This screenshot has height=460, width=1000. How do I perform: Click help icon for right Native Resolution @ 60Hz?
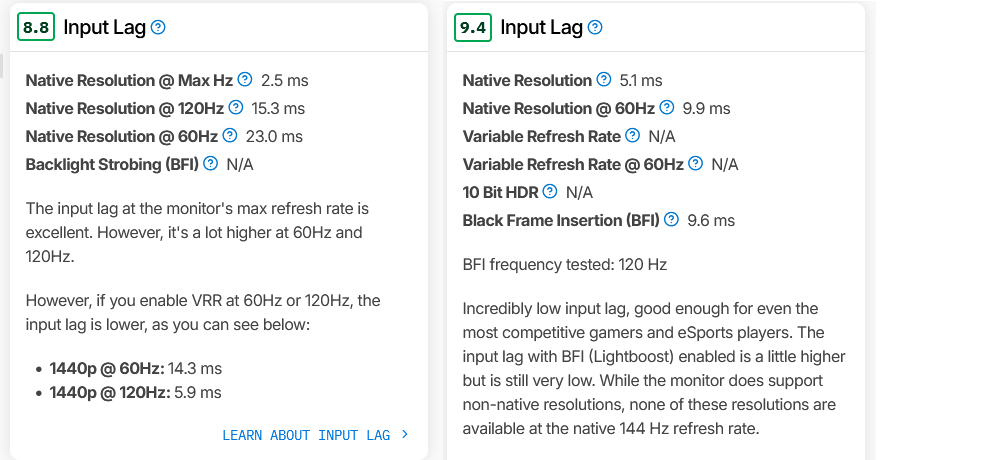click(667, 107)
